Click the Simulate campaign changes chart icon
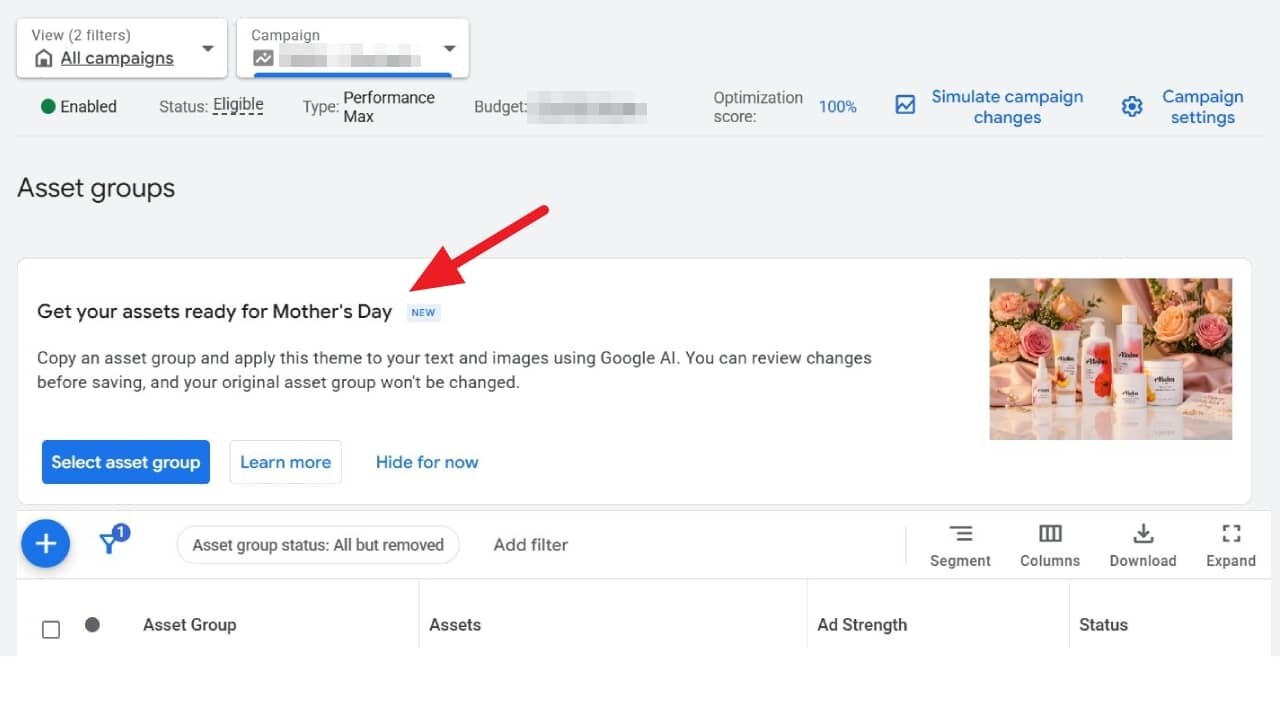 tap(905, 105)
